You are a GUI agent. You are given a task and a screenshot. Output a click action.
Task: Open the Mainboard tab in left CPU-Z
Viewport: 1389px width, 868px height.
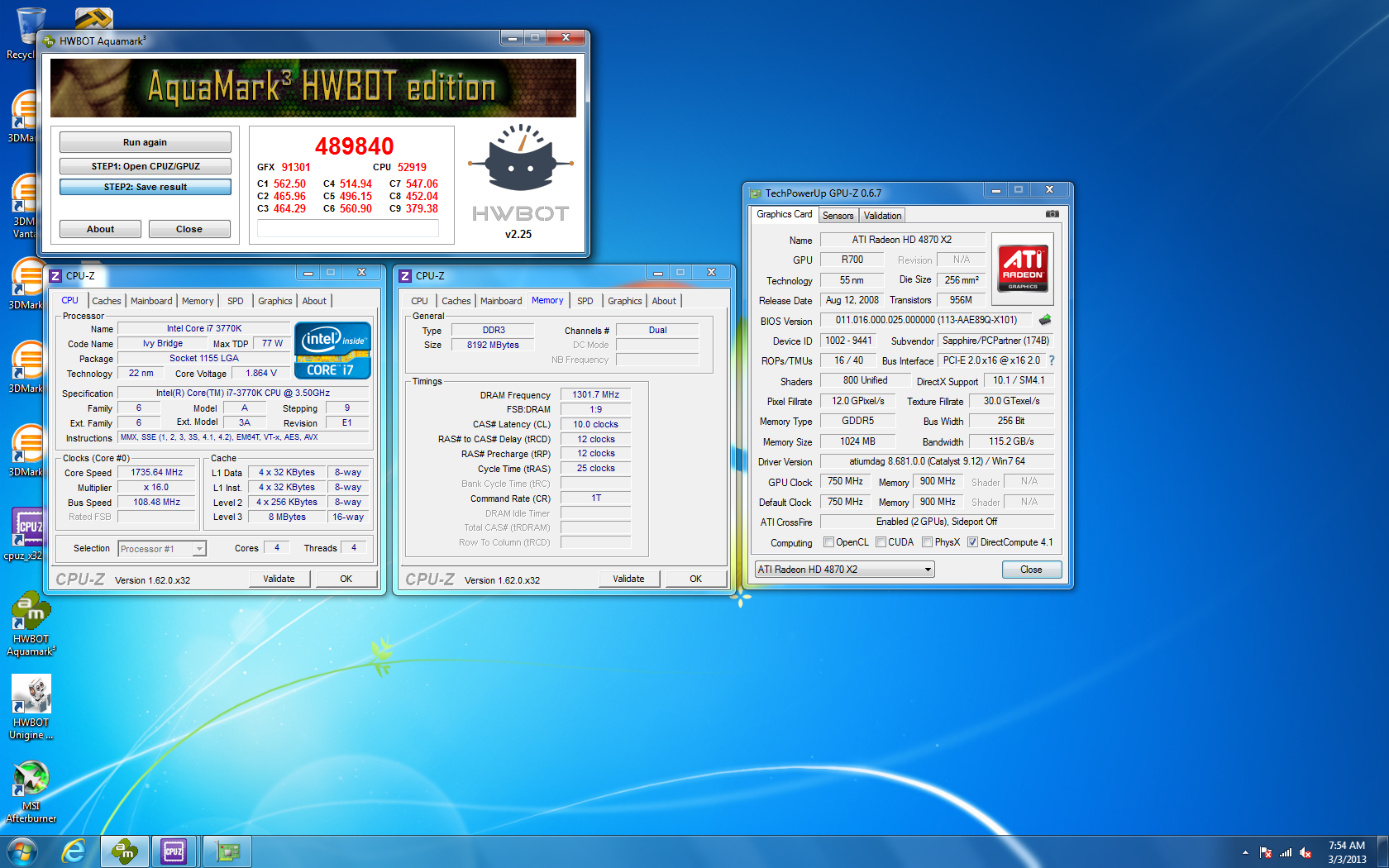[151, 301]
